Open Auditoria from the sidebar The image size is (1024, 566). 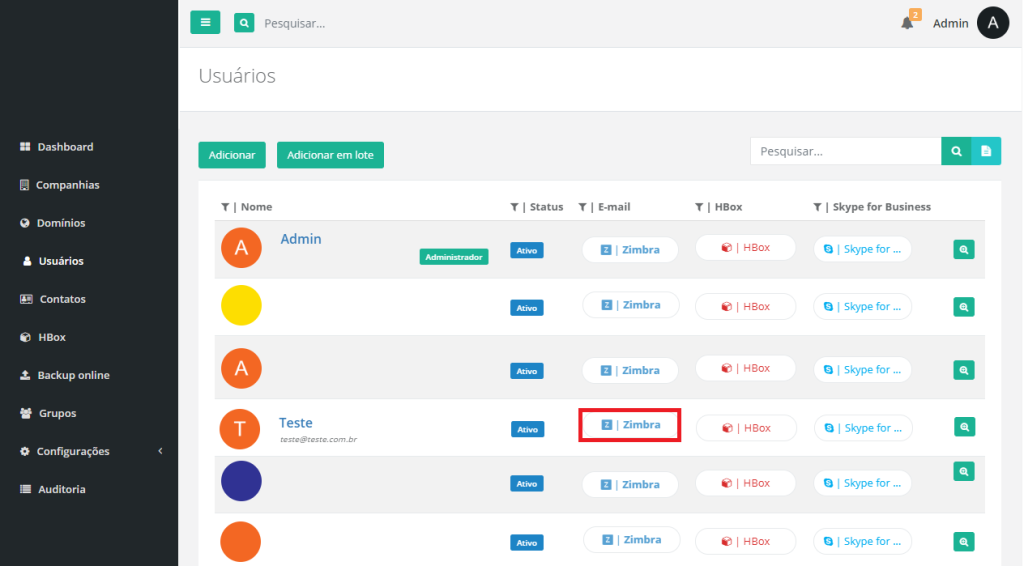coord(62,489)
